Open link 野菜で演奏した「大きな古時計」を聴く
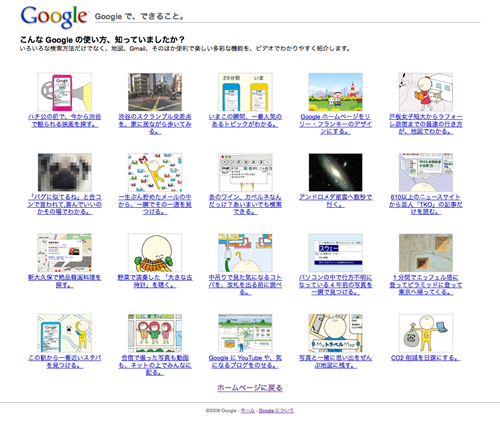Viewport: 500px width, 423px height. 155,281
